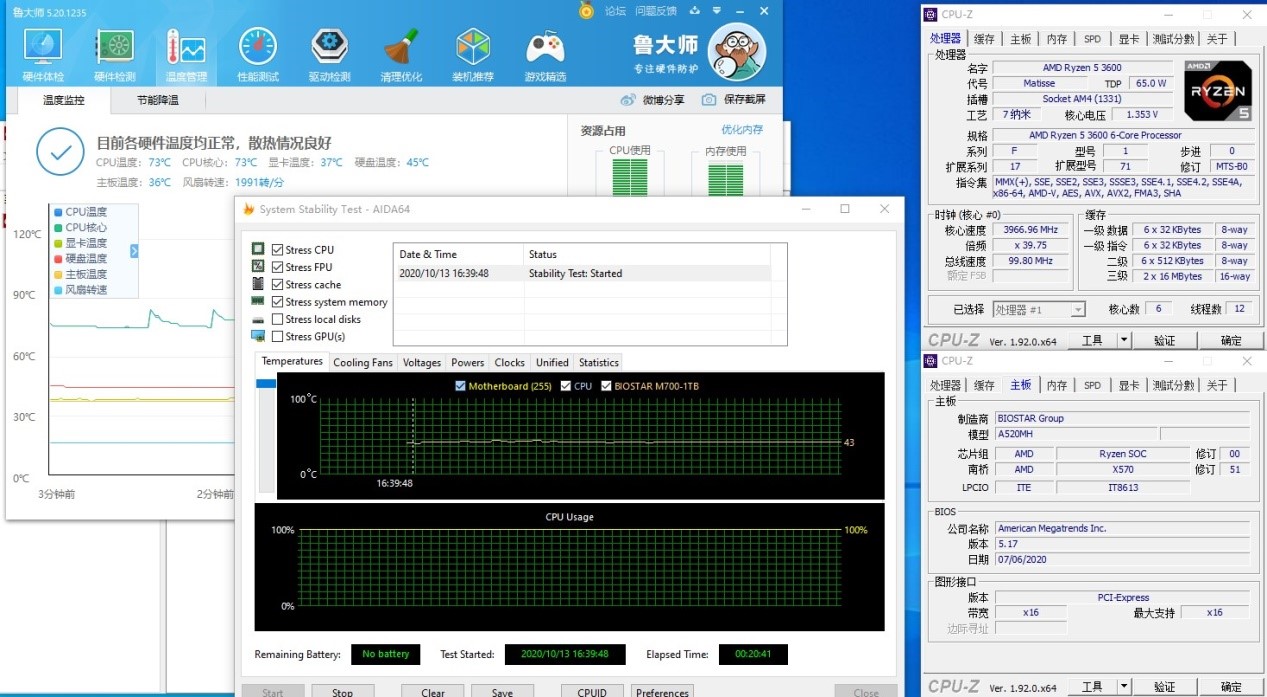Viewport: 1267px width, 697px height.
Task: Toggle CPU温度 blue legend swatch
Action: 58,212
